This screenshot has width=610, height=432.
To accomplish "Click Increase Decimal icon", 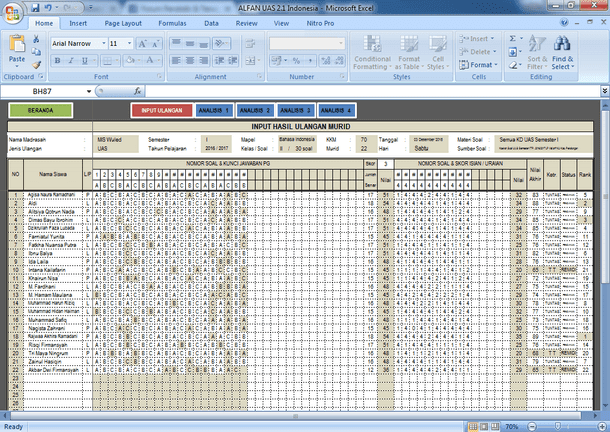I will click(326, 60).
